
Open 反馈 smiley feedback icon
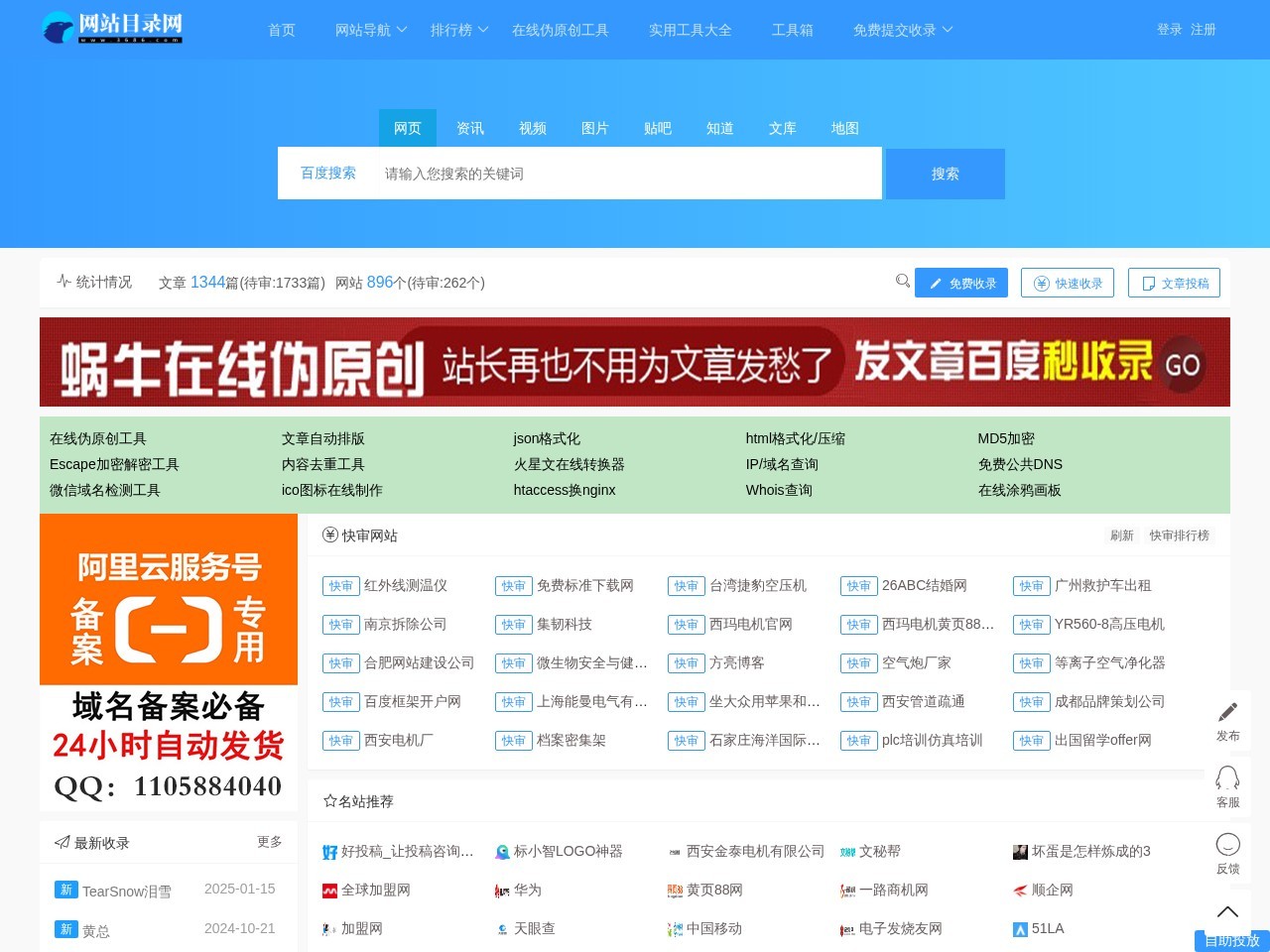[x=1228, y=844]
